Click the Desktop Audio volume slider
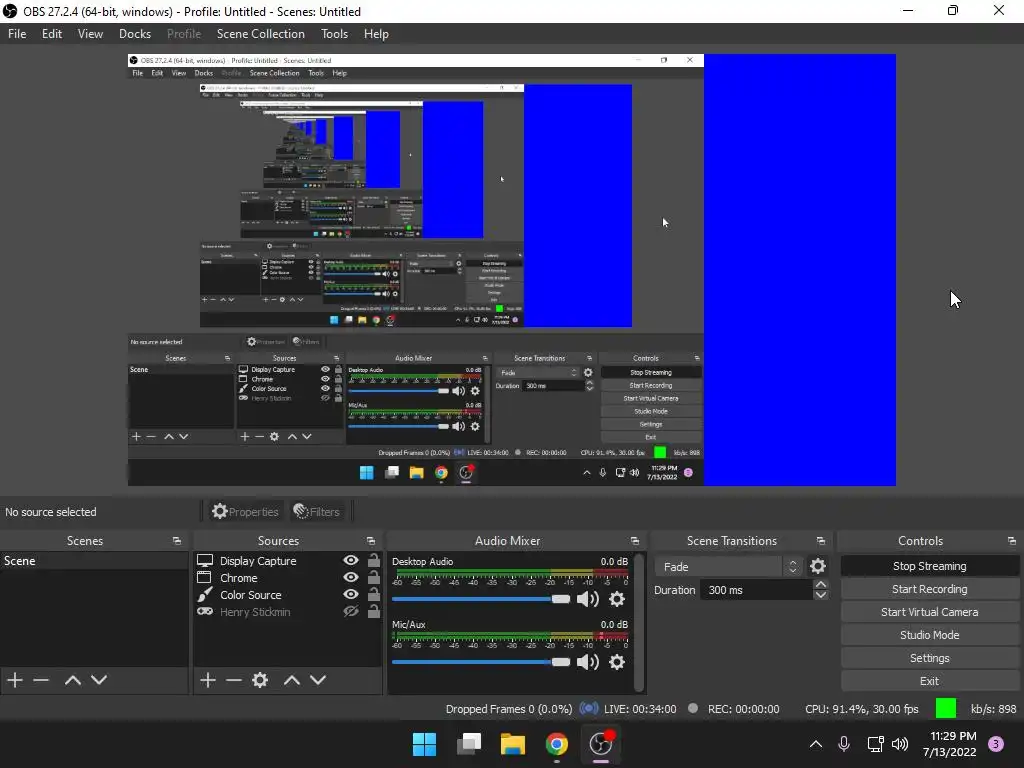Viewport: 1024px width, 768px height. 481,599
